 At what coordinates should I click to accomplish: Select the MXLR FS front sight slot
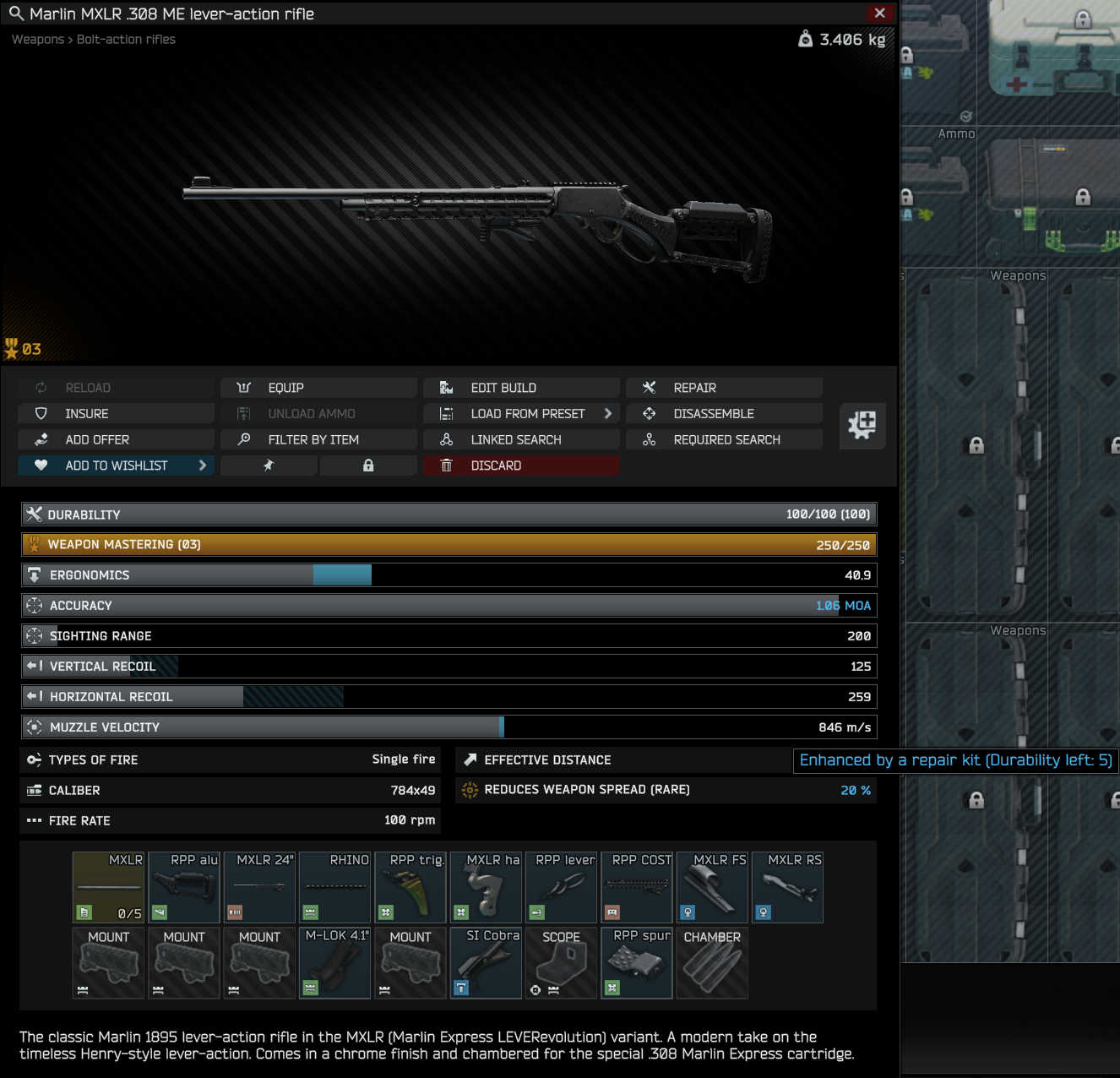pyautogui.click(x=712, y=887)
